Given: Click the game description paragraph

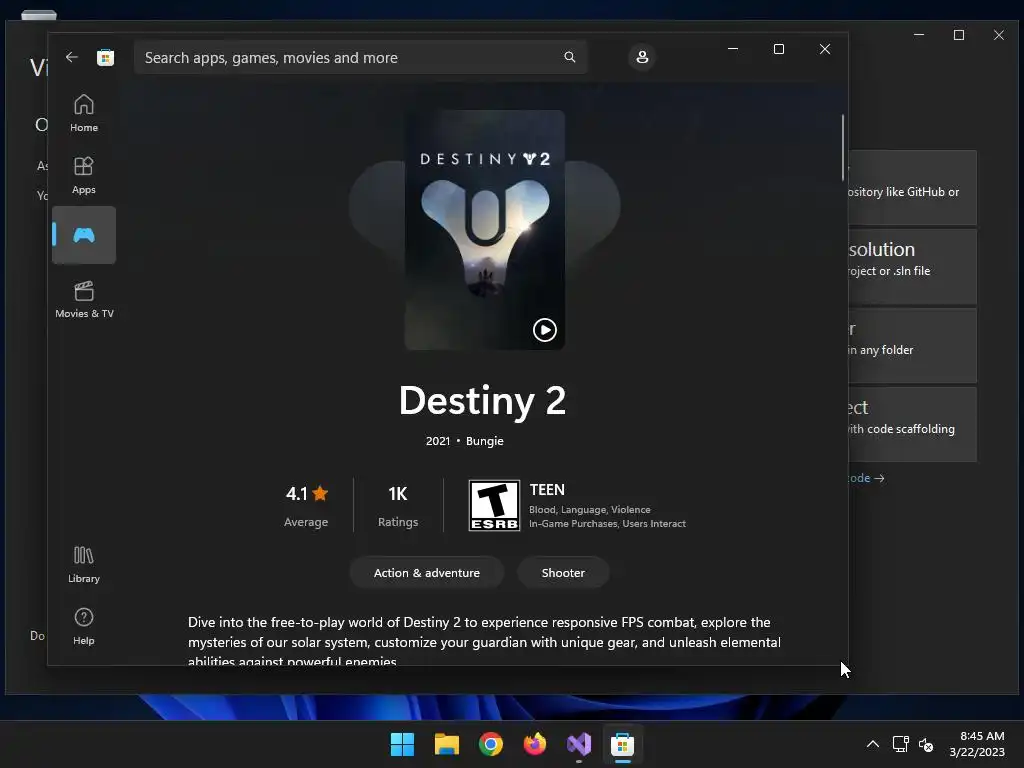Looking at the screenshot, I should pyautogui.click(x=485, y=642).
